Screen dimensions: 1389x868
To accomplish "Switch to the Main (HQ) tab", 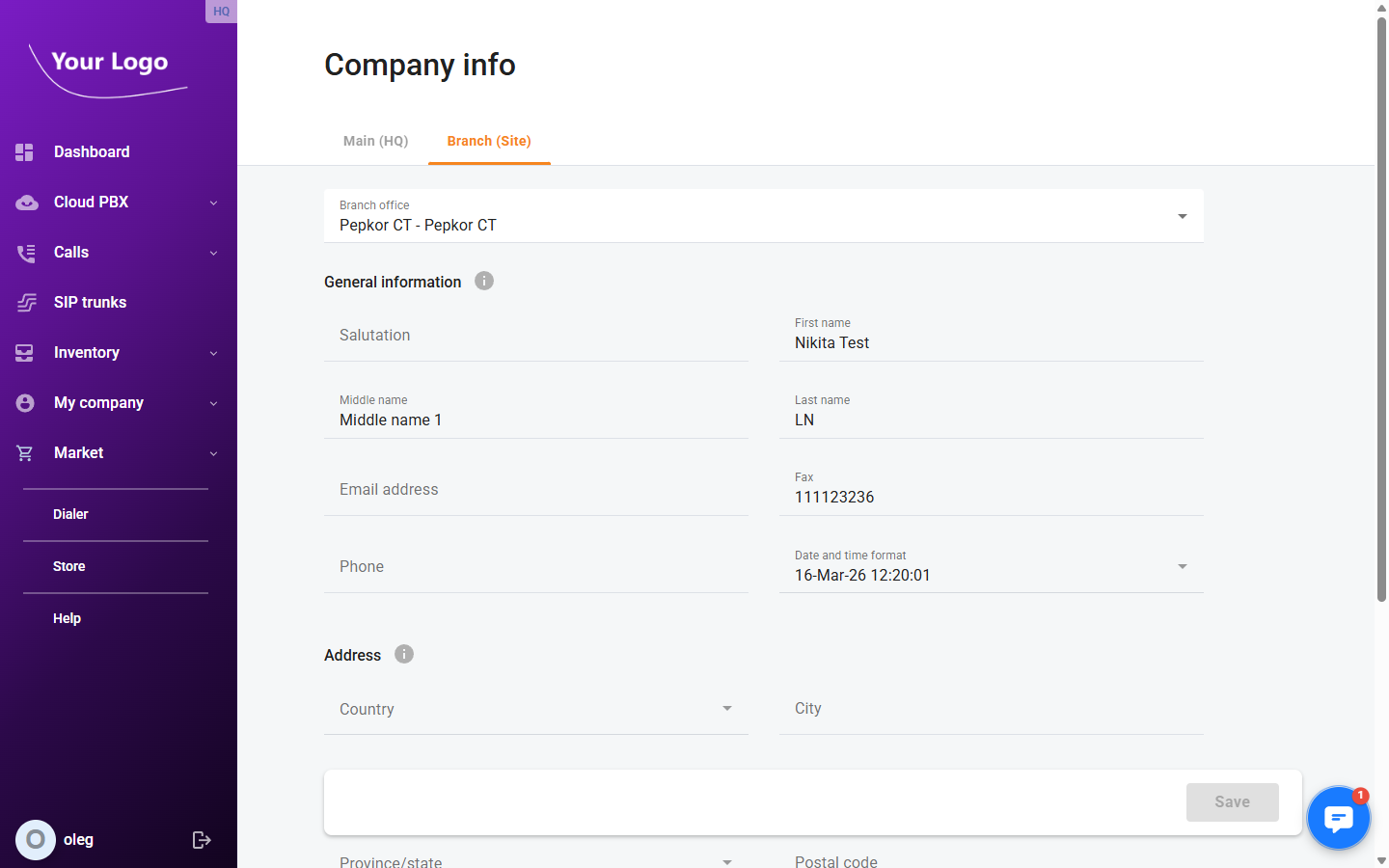I will pos(375,141).
